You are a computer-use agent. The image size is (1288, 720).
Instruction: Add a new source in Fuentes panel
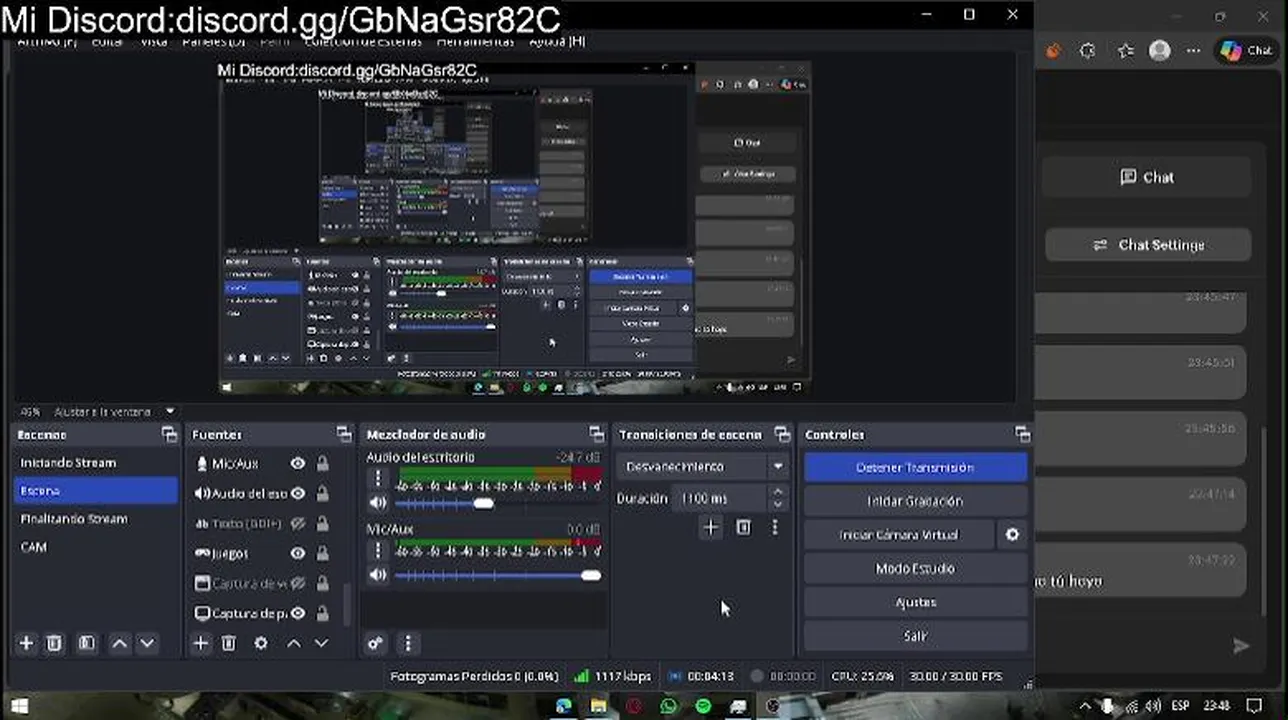(200, 643)
